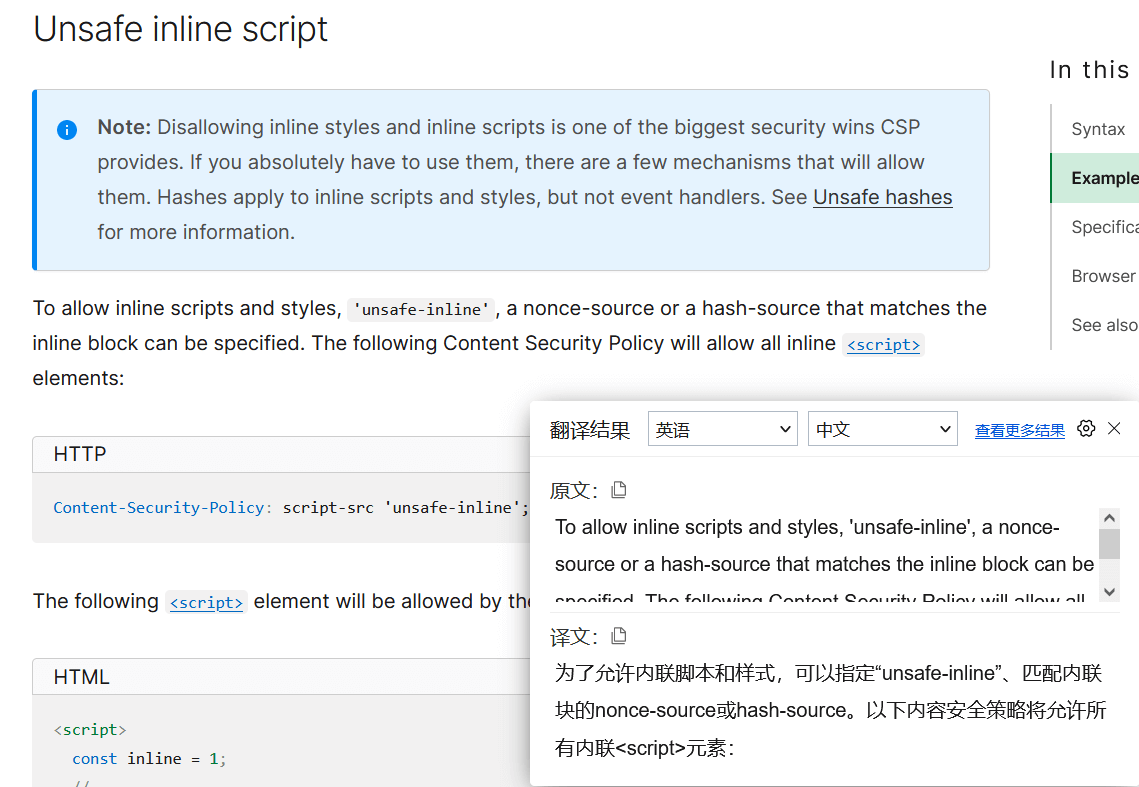Click Content-Security-Policy header in code
1139x787 pixels.
pos(158,507)
